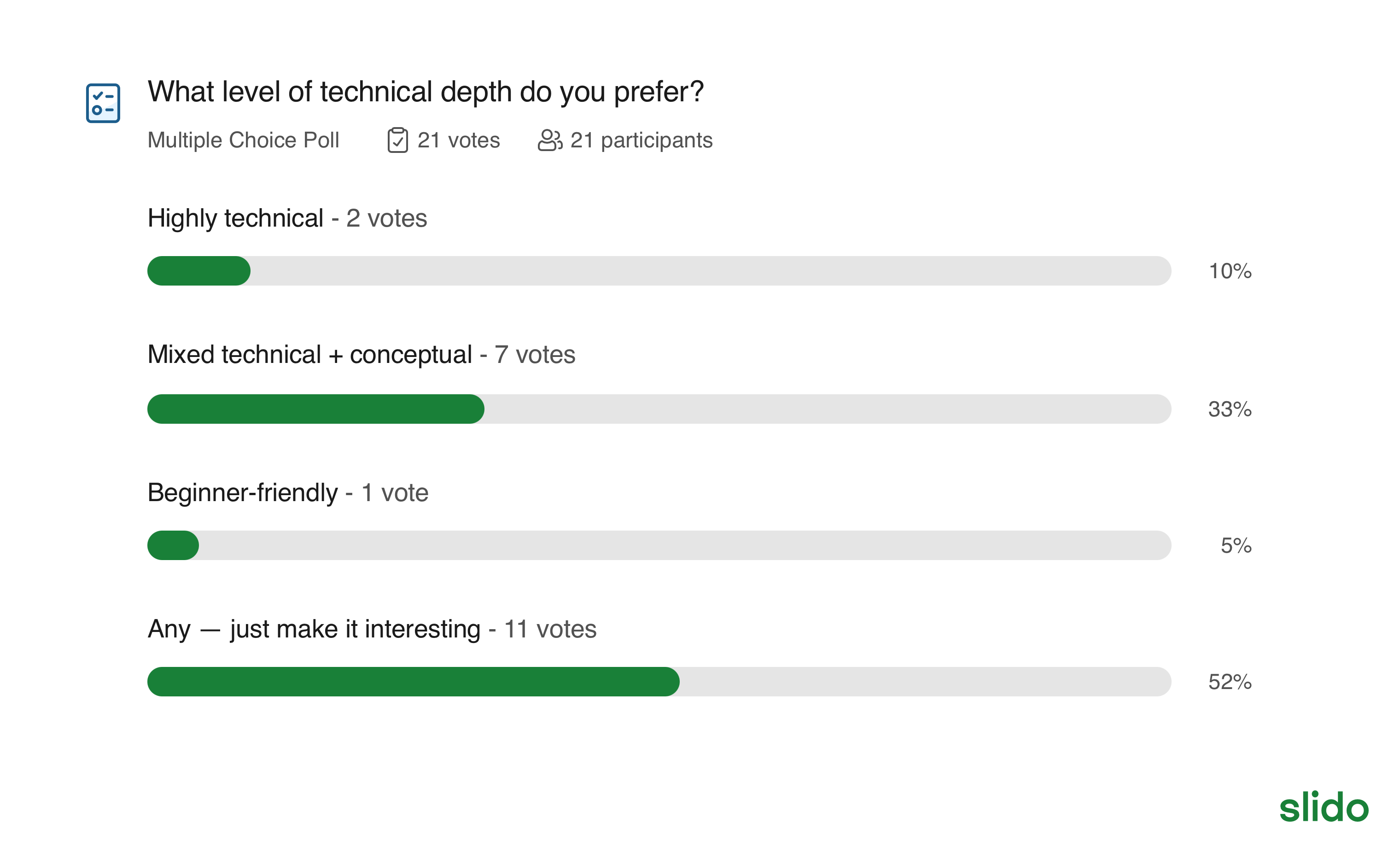Click the 52% result percentage
1400x853 pixels.
1230,682
